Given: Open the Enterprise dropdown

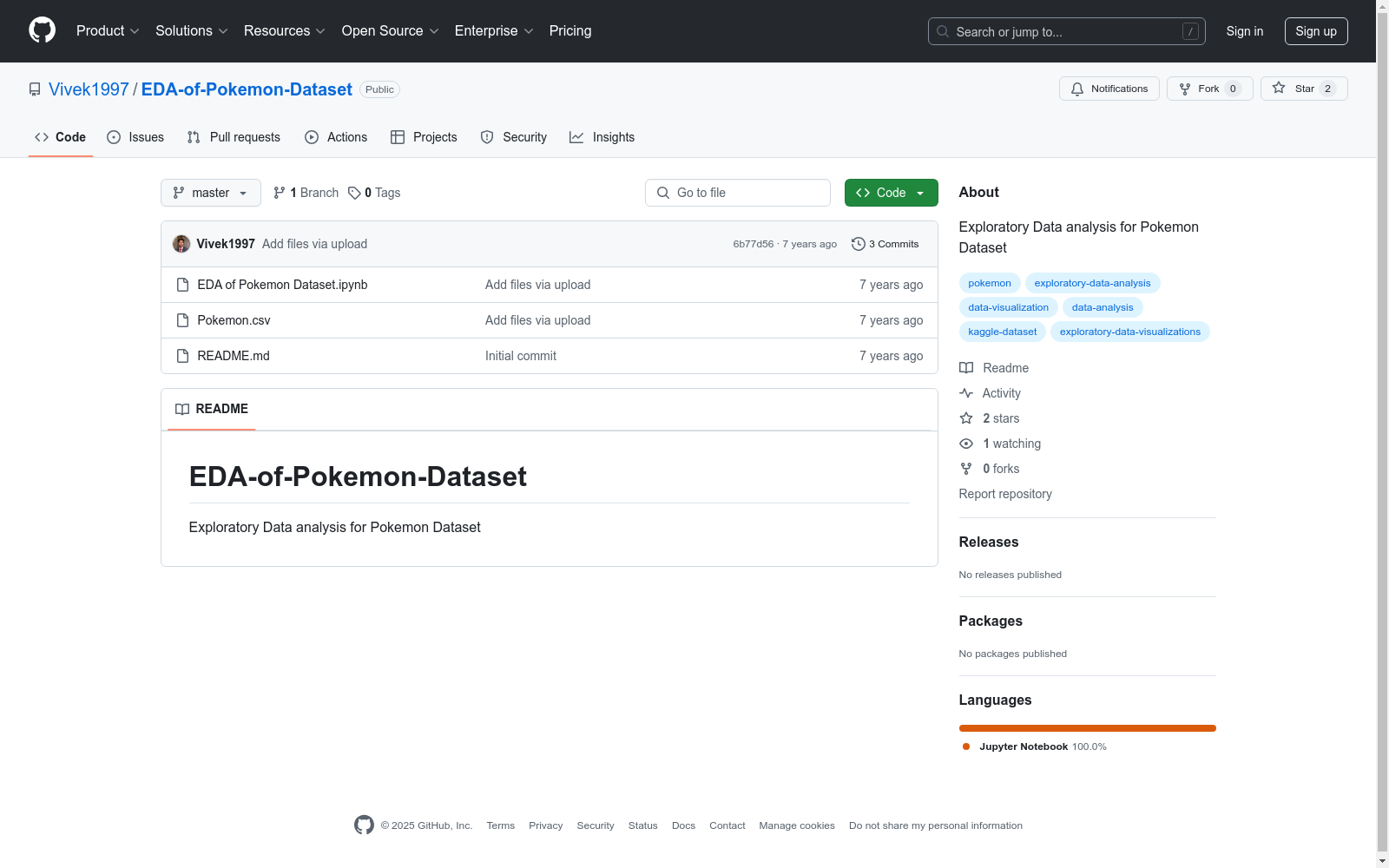Looking at the screenshot, I should click(x=494, y=30).
